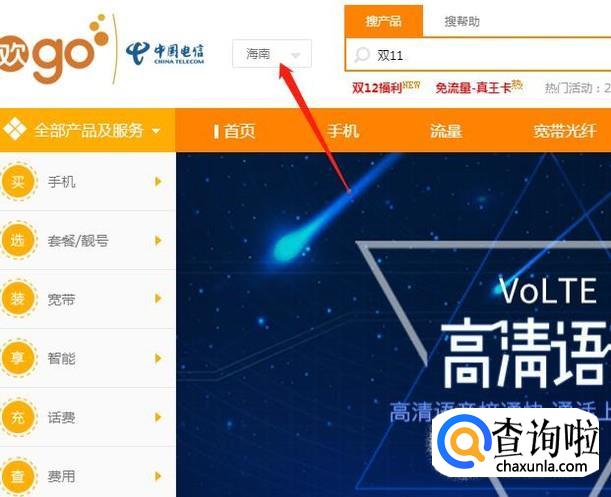Viewport: 611px width, 497px height.
Task: Click the round 充 icon beside 话费
Action: tap(18, 417)
